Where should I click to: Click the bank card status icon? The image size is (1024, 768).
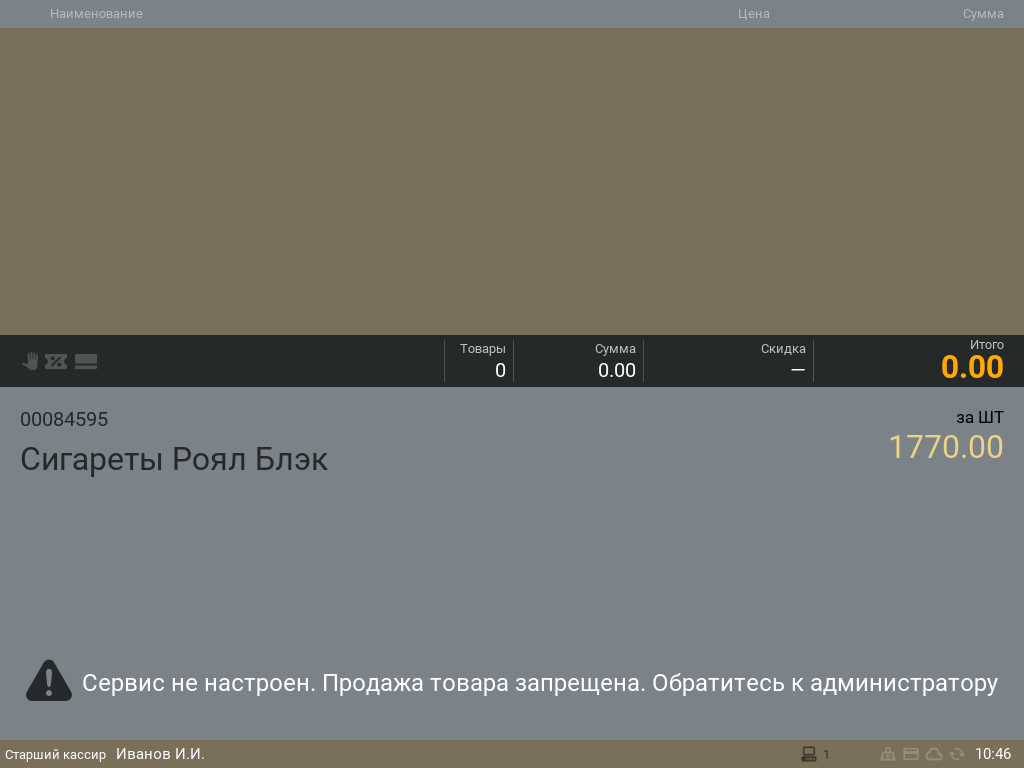911,754
